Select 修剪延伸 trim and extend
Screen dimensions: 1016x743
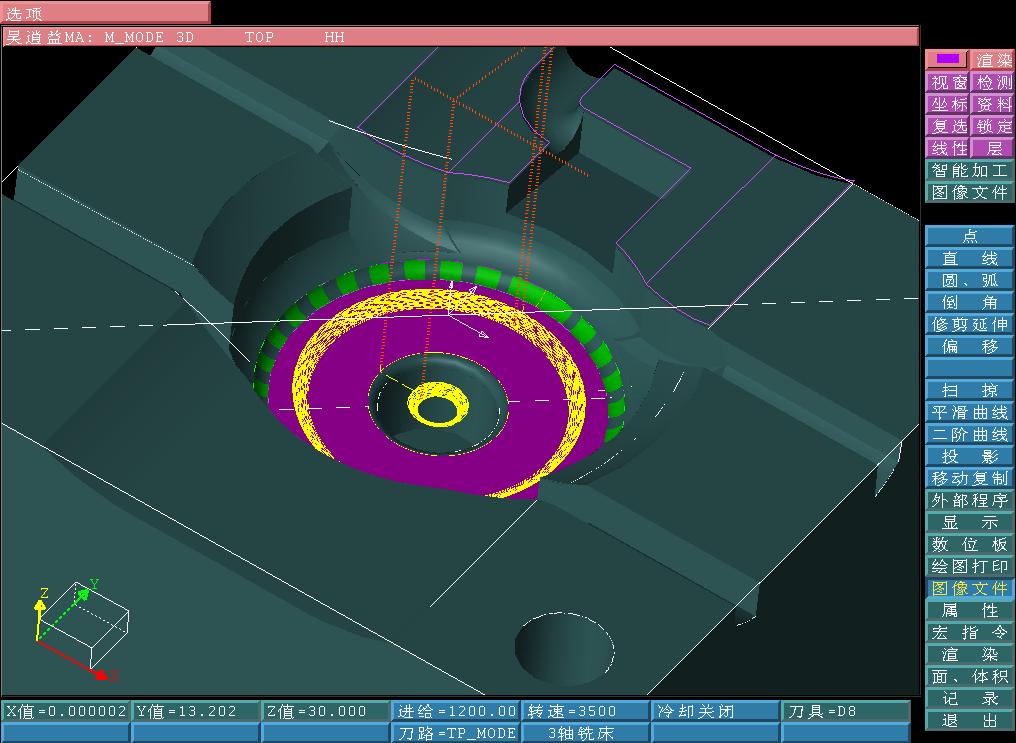click(970, 324)
